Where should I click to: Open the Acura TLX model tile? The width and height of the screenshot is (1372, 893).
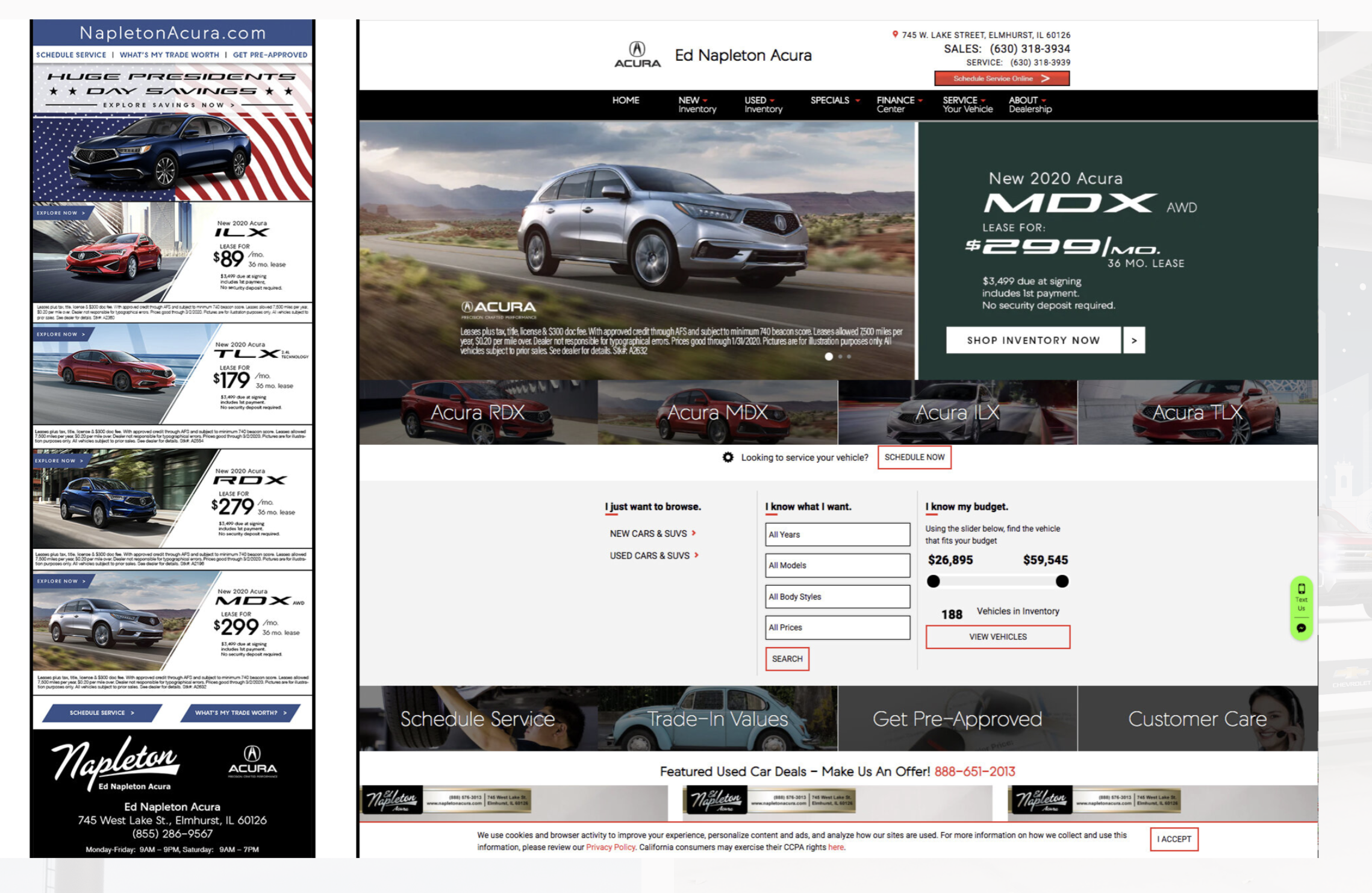[1197, 412]
